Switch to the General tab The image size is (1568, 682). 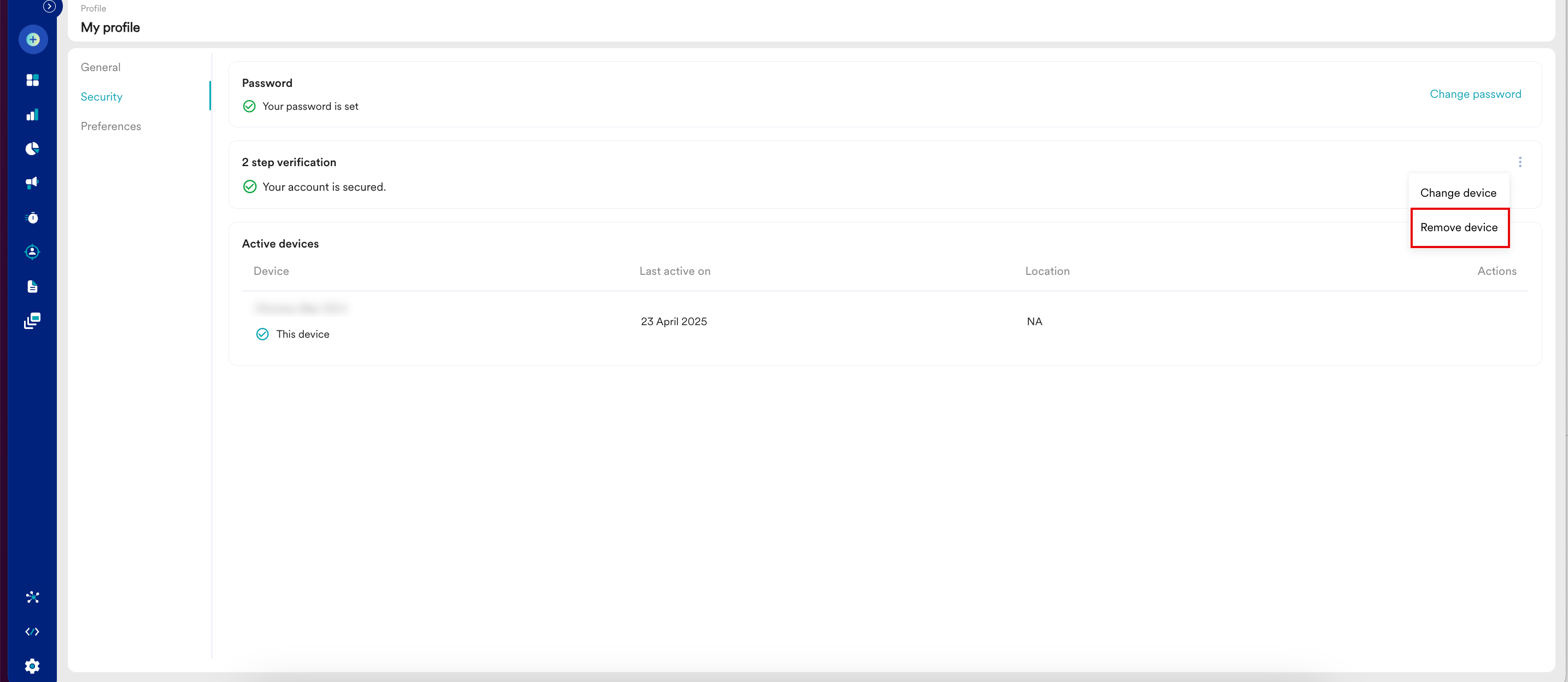[101, 67]
